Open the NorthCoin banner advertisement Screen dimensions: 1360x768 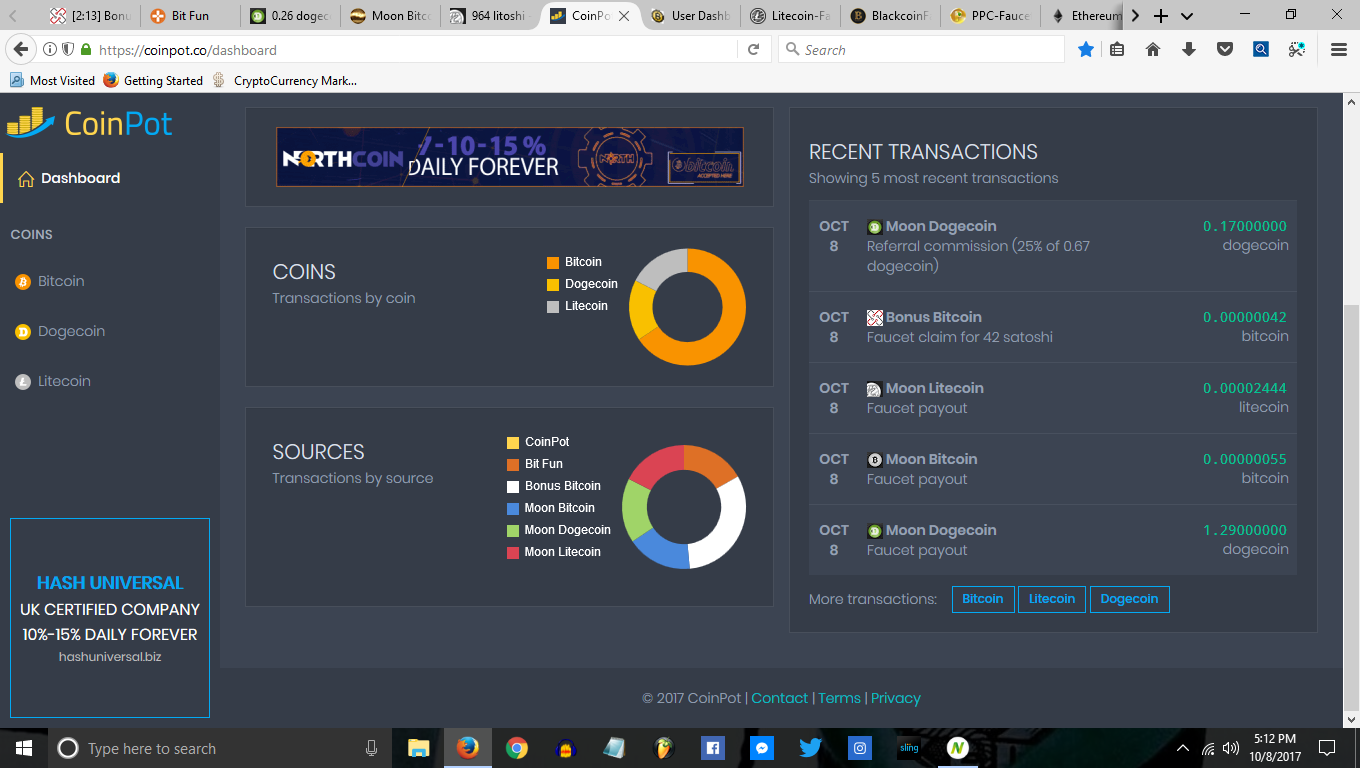[x=510, y=157]
